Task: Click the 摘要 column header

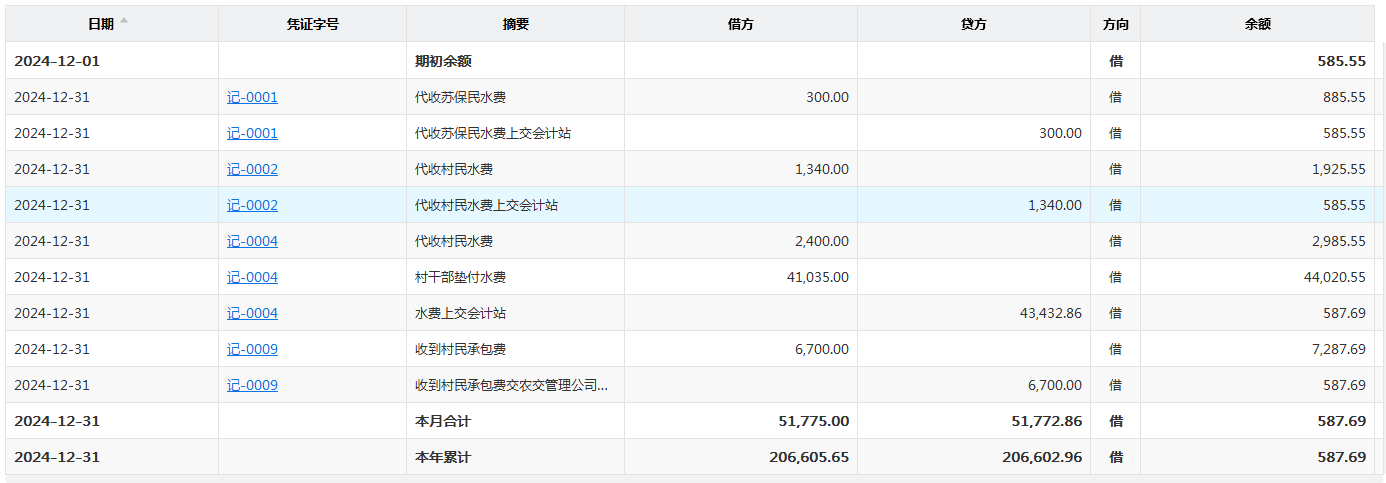Action: 515,24
